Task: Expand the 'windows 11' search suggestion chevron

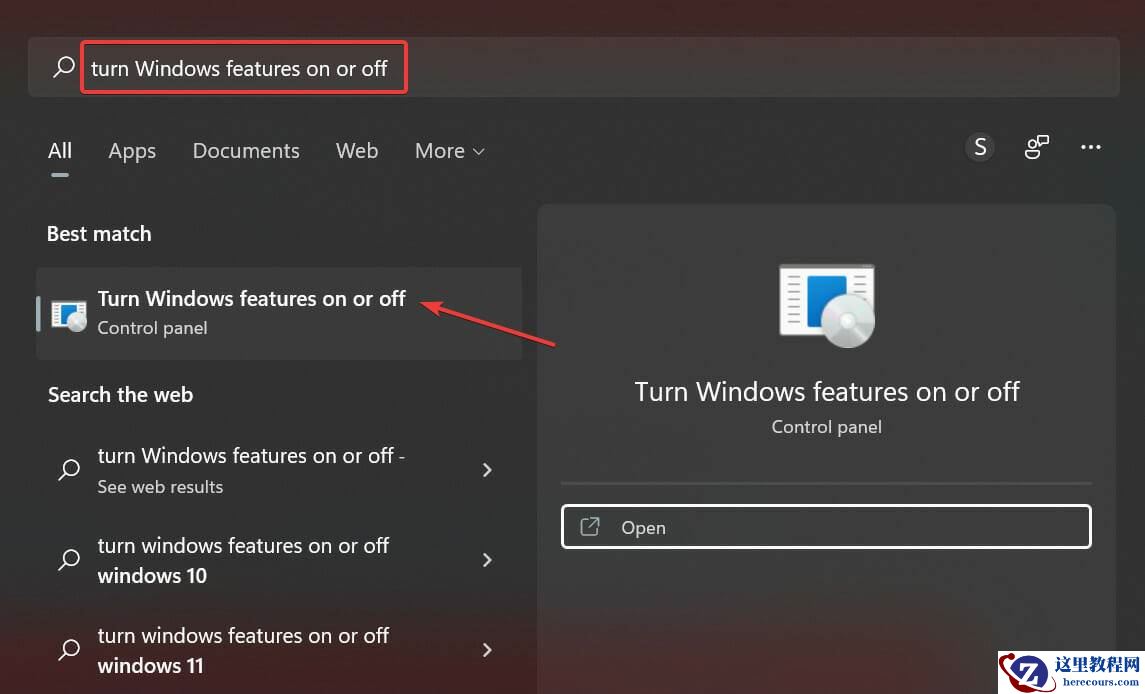Action: coord(487,650)
